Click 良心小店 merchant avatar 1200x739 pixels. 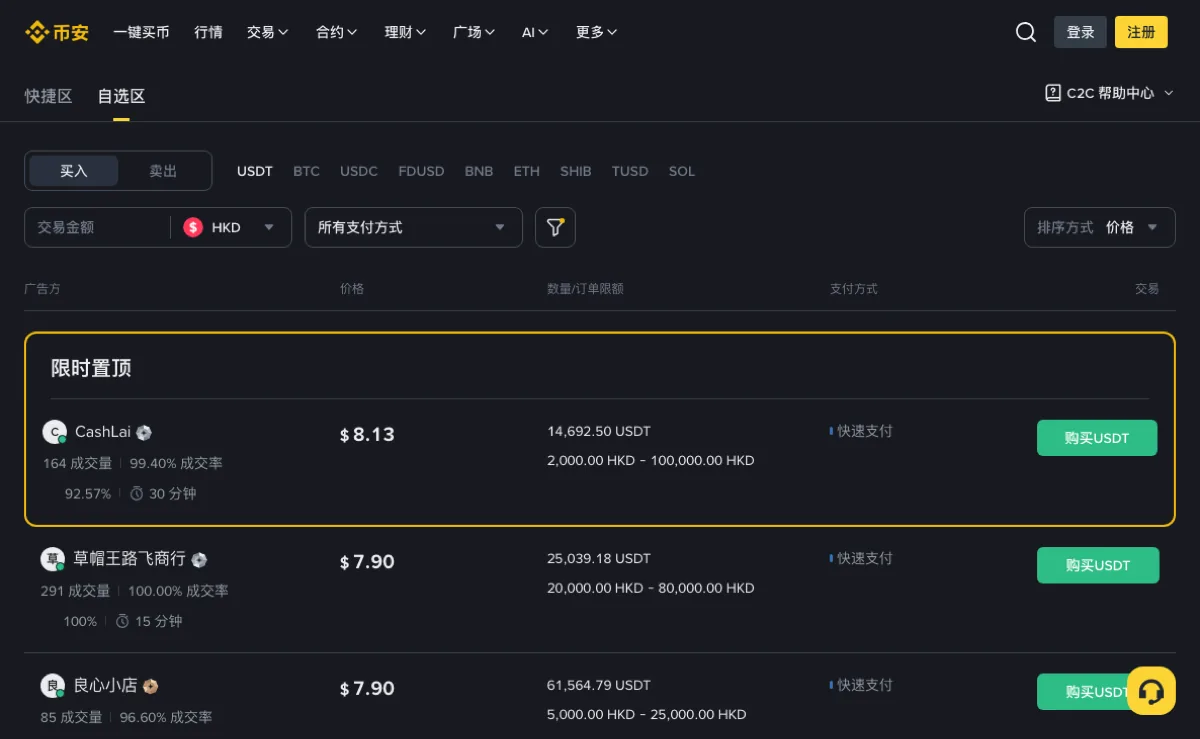coord(52,686)
